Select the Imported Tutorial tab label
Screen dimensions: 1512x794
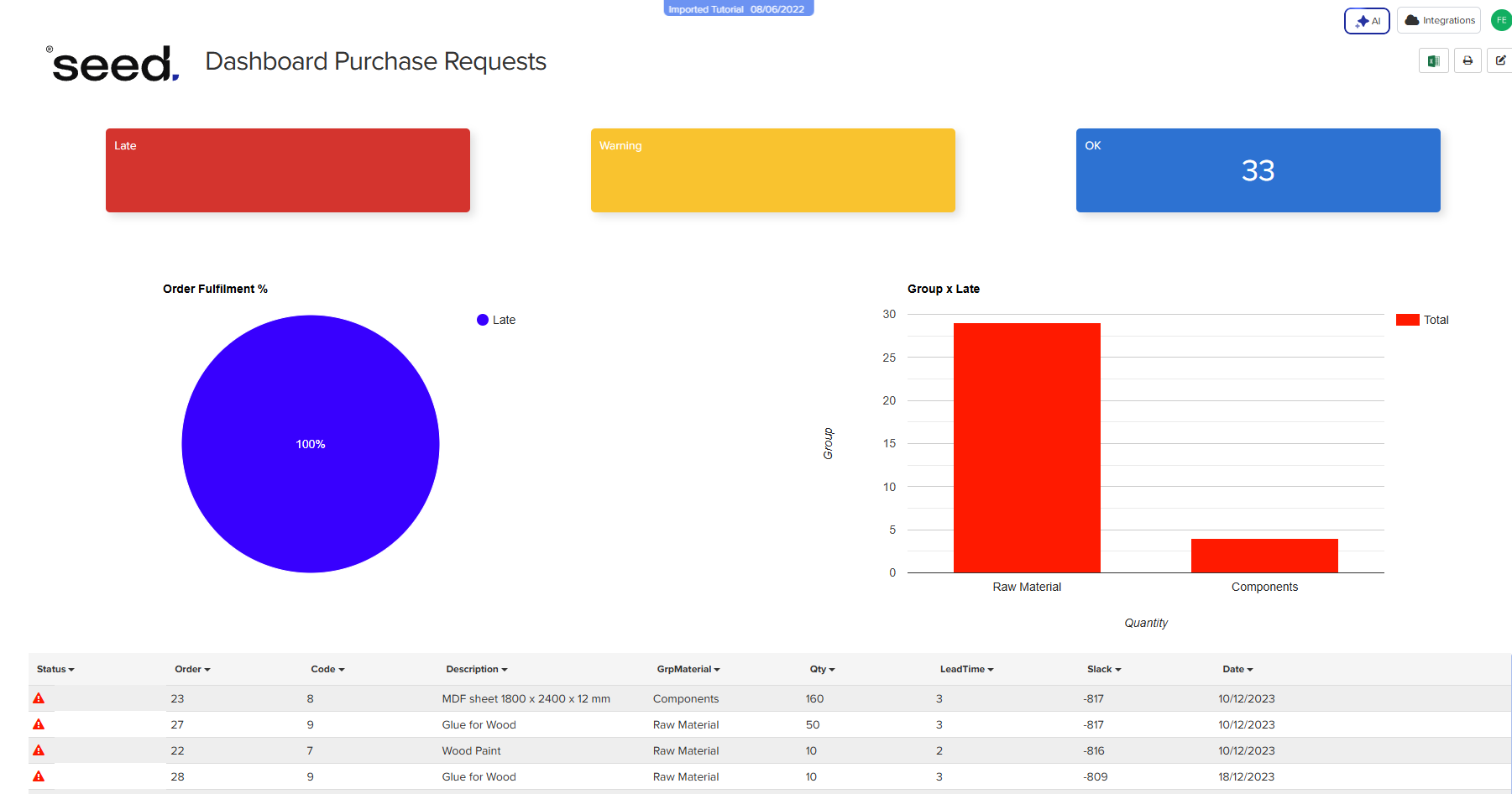738,9
